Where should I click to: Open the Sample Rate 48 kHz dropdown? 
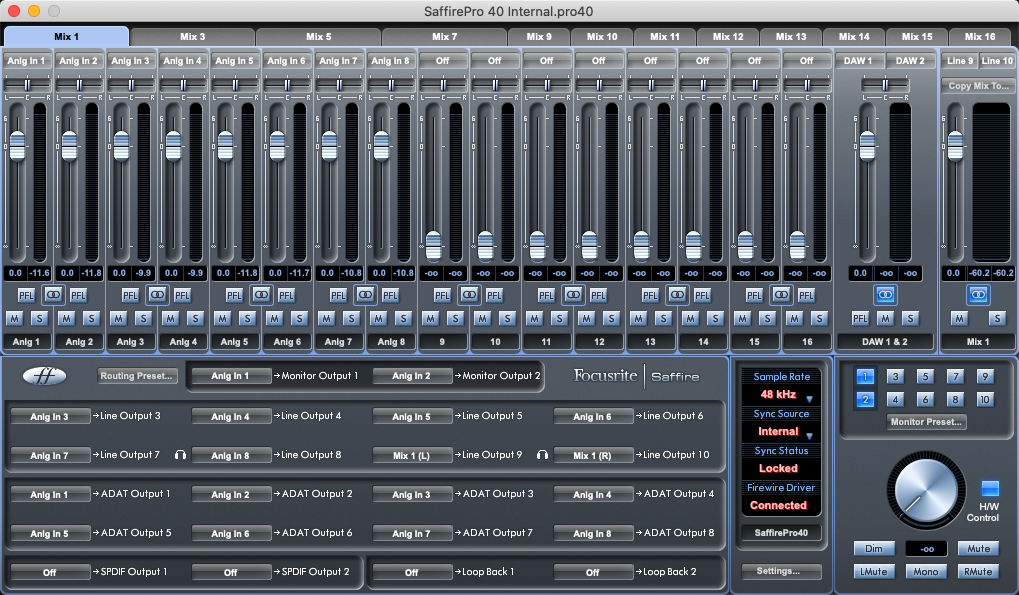point(781,394)
